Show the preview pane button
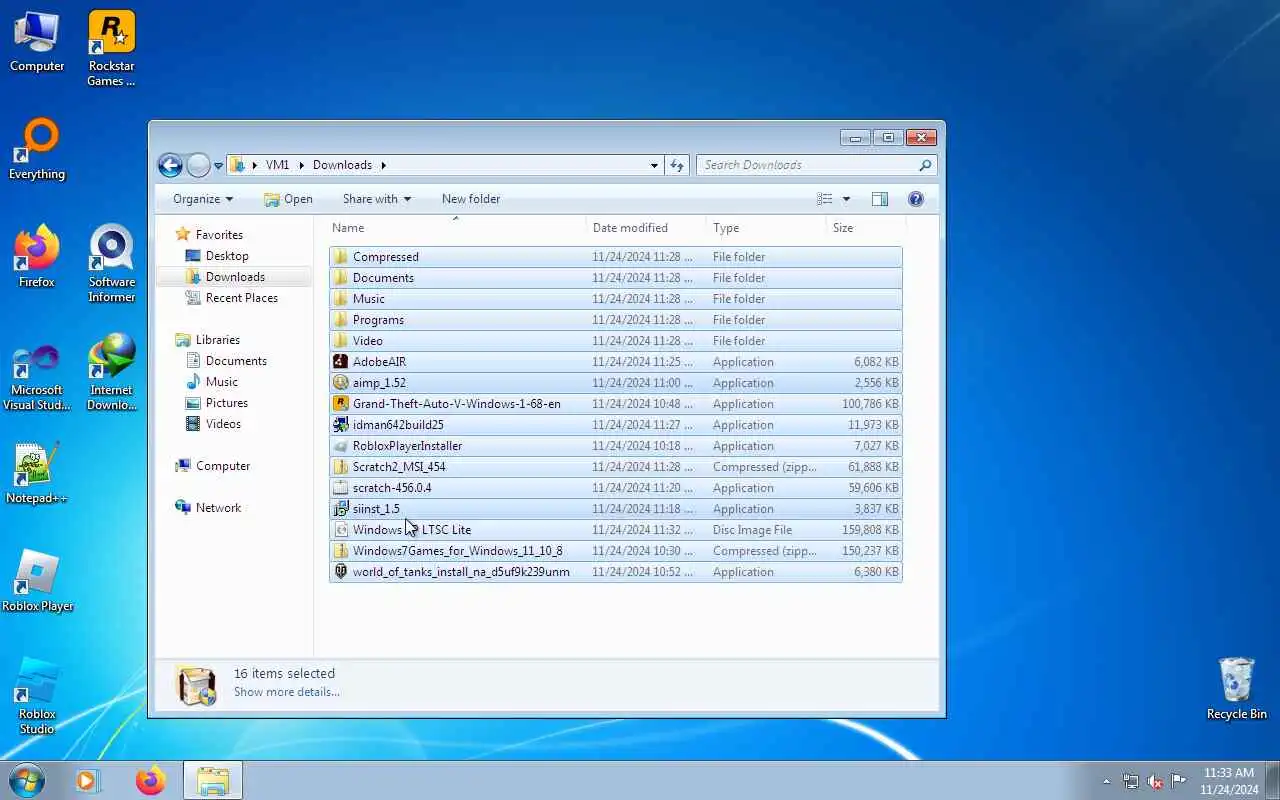The height and width of the screenshot is (800, 1280). click(x=880, y=199)
